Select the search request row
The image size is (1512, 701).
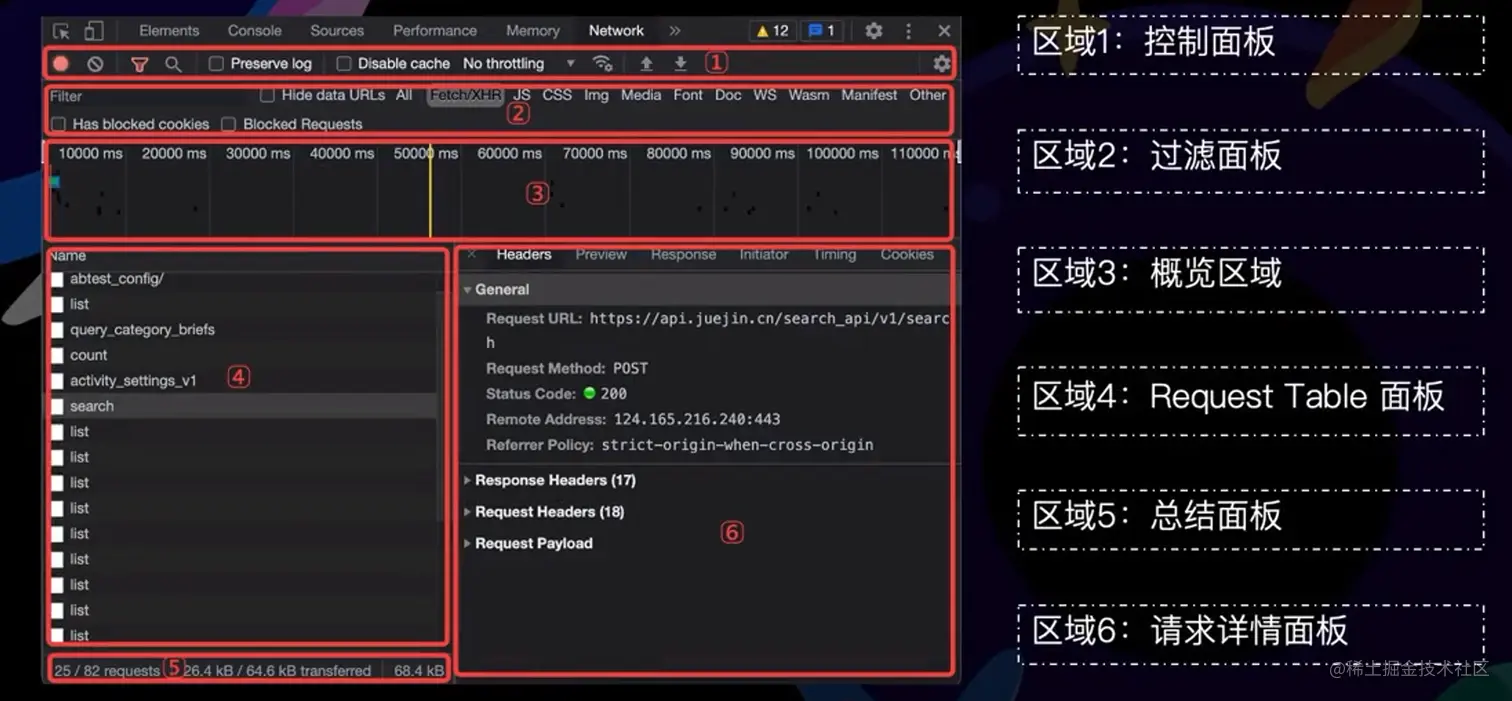click(242, 406)
